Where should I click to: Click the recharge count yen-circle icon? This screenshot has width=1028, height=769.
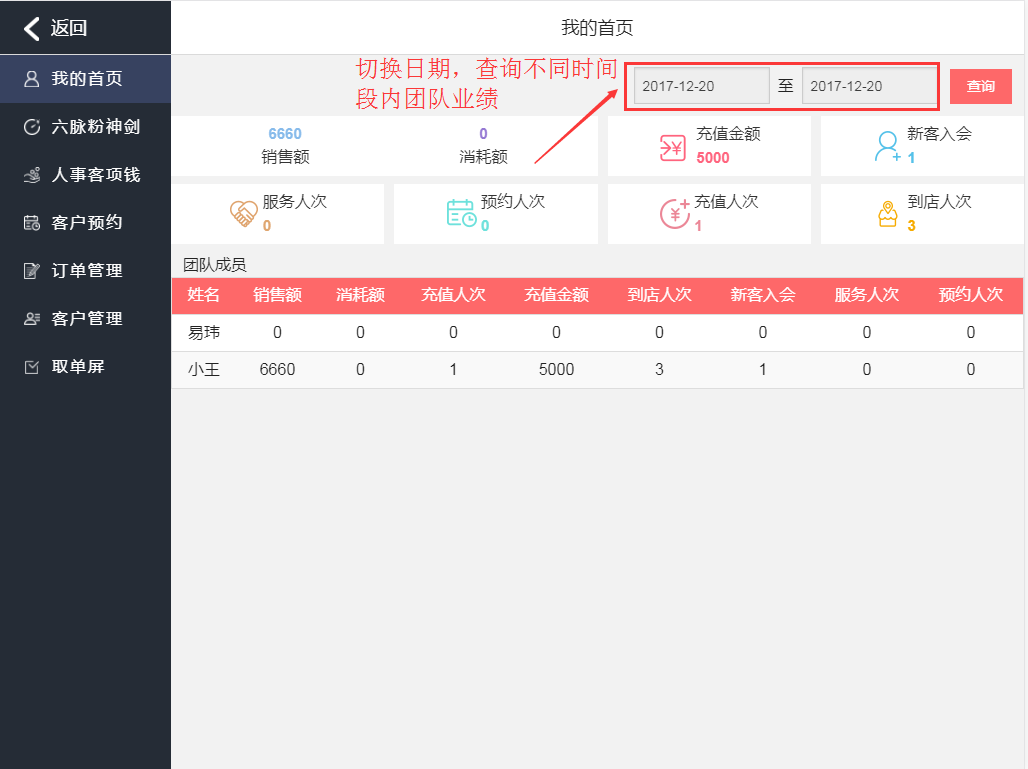click(674, 214)
